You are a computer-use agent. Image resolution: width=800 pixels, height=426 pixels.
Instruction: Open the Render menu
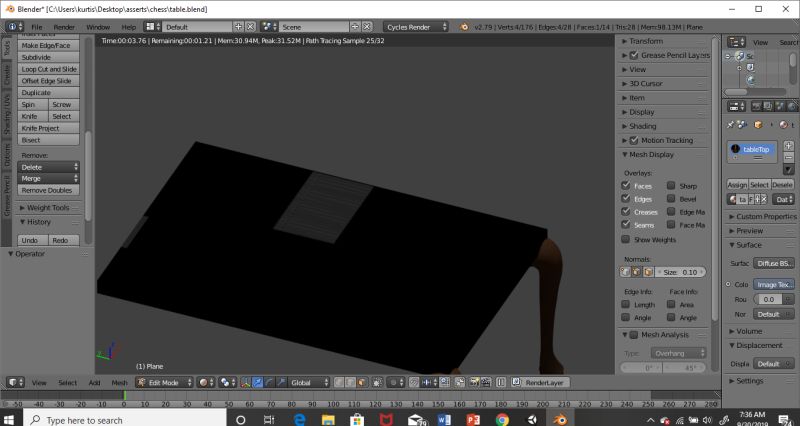[64, 27]
